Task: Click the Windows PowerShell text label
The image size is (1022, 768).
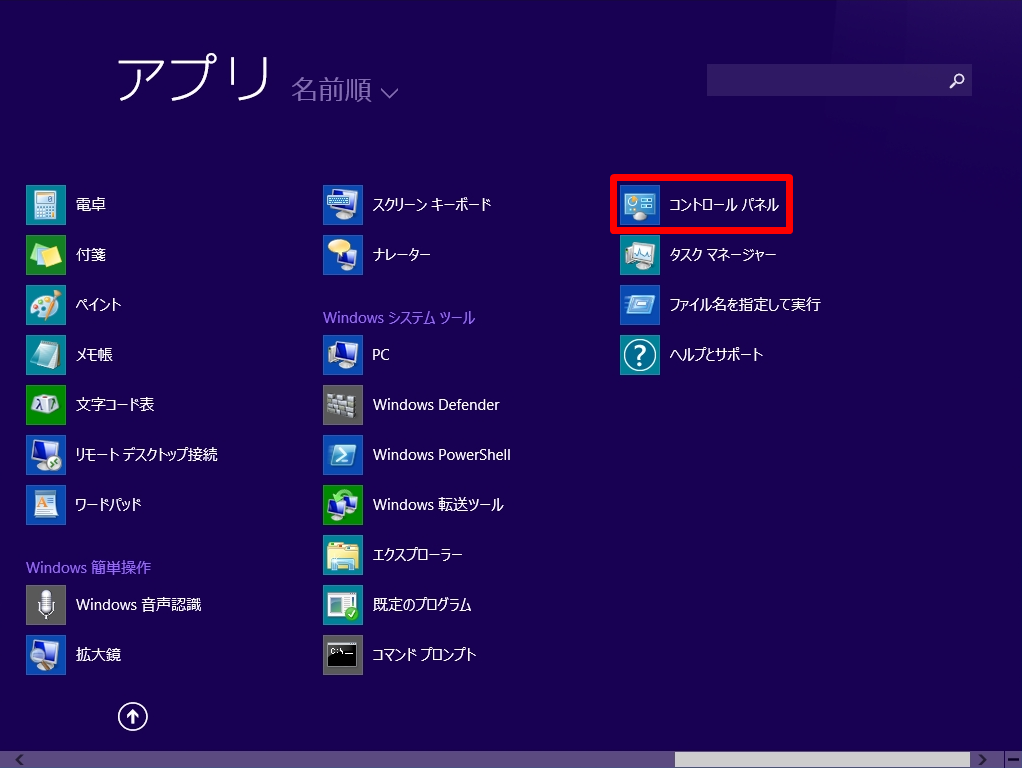Action: [x=441, y=454]
